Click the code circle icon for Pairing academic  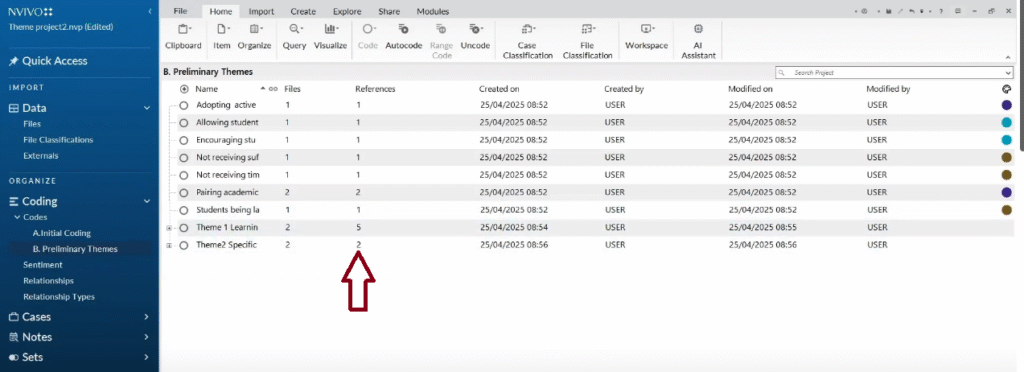tap(184, 193)
